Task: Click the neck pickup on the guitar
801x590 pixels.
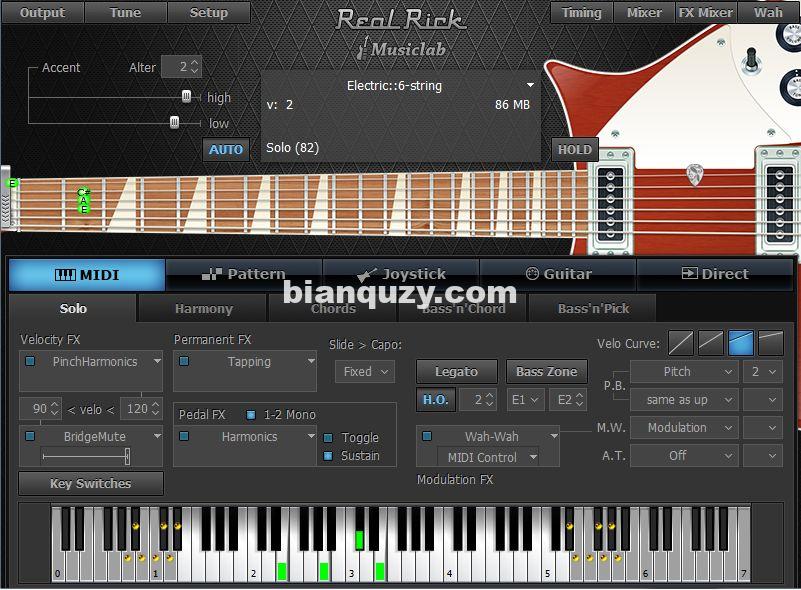Action: (611, 203)
